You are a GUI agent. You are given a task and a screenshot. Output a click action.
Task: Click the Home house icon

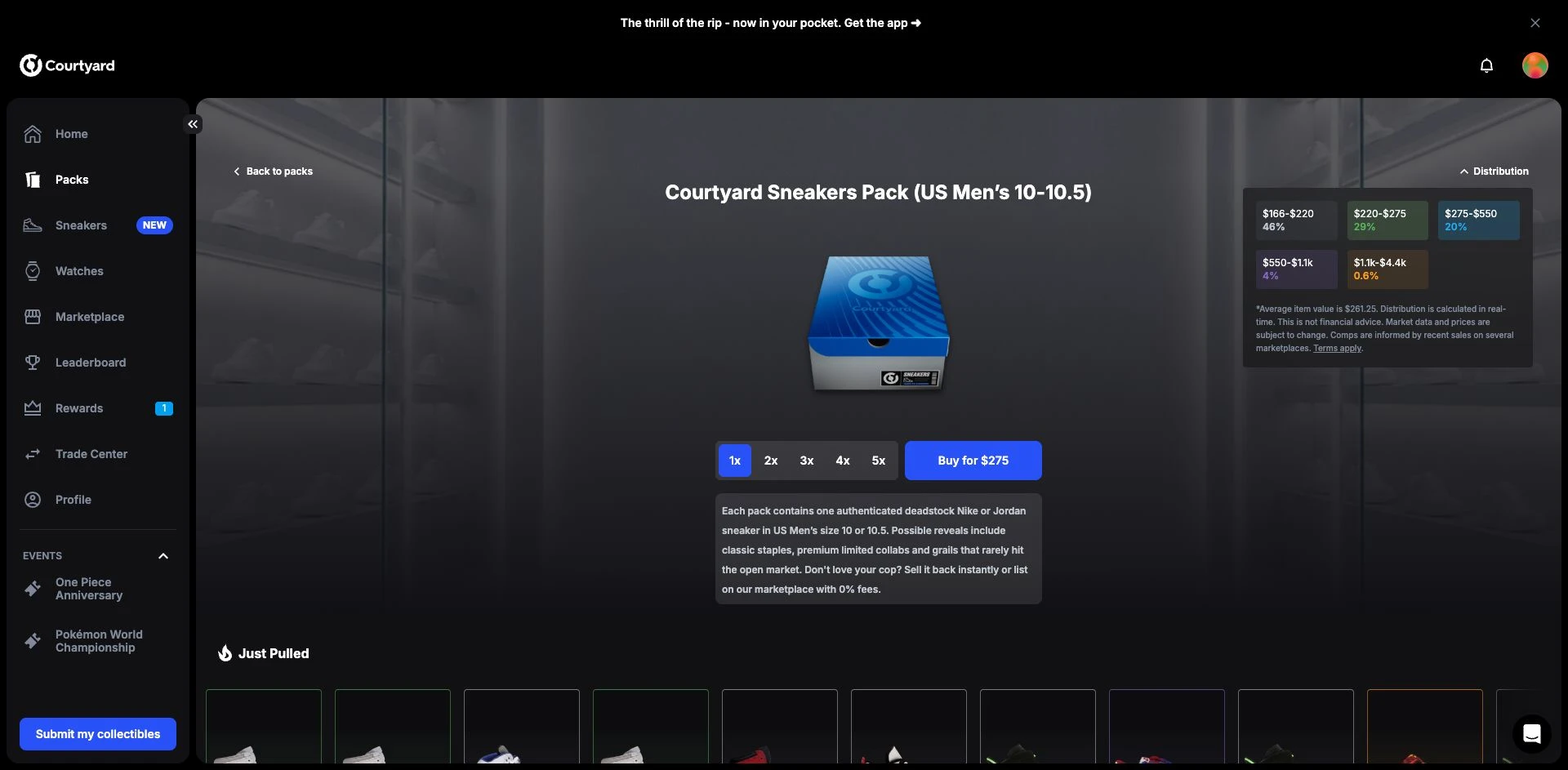33,134
